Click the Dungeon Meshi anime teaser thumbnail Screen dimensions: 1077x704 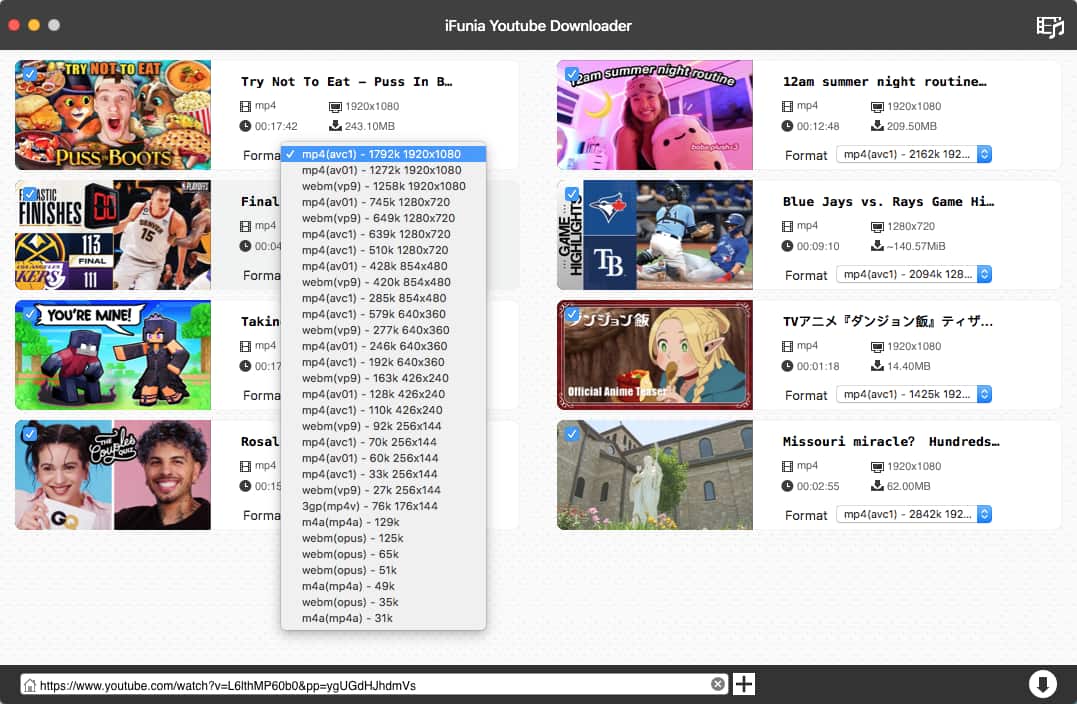click(x=654, y=355)
